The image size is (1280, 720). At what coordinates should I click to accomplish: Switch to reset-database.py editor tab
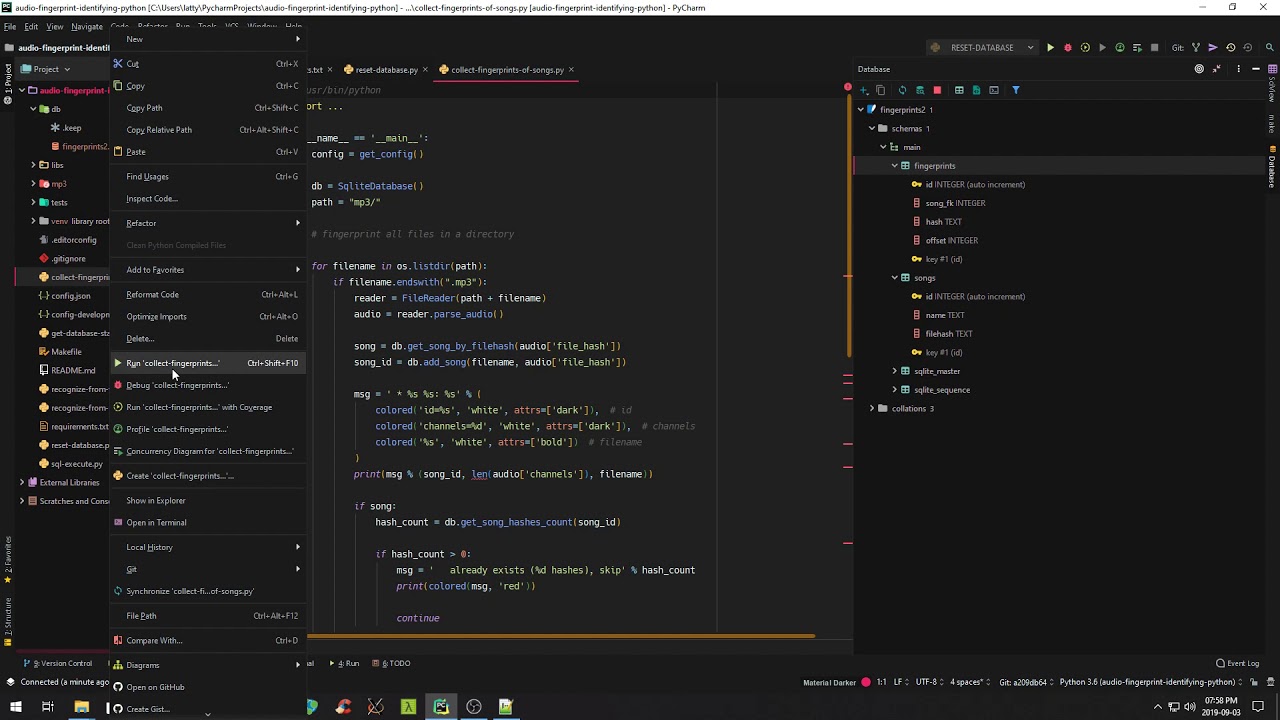coord(386,70)
